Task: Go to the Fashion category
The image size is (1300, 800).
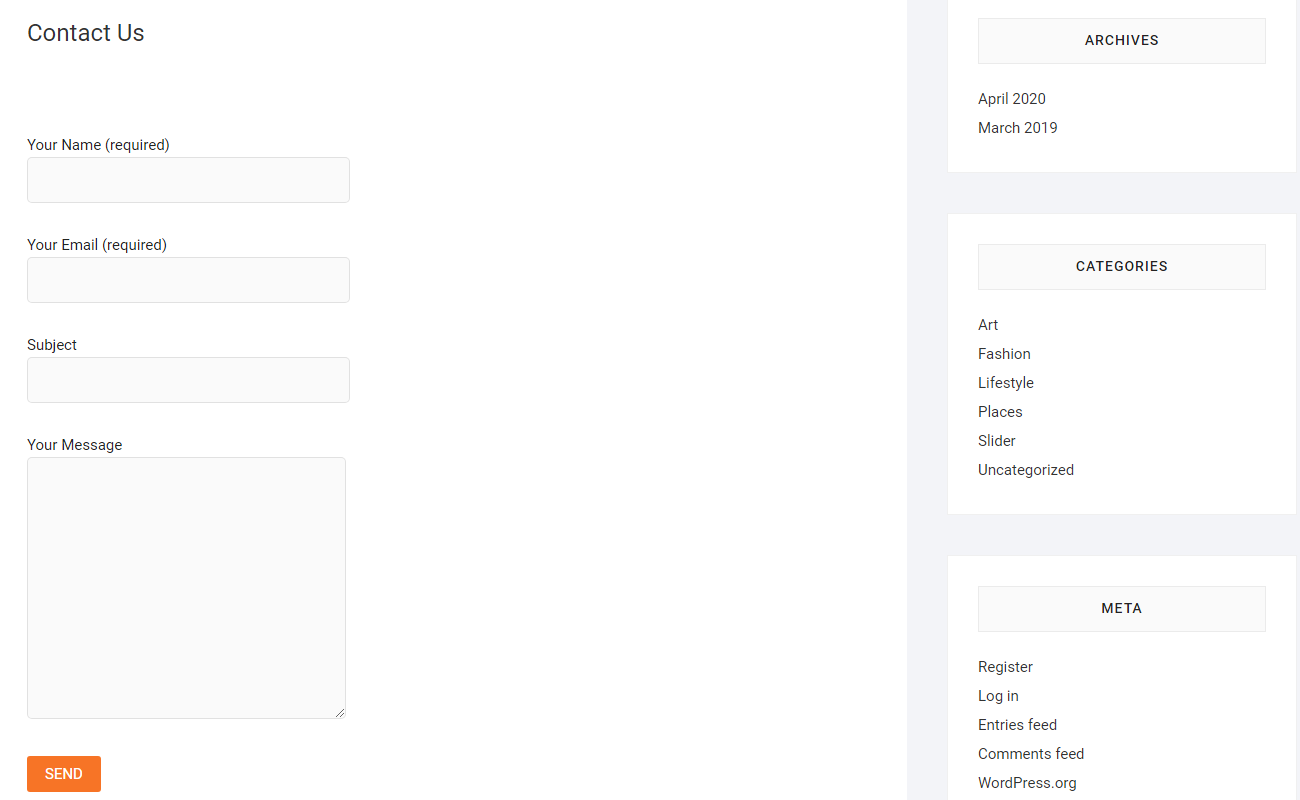Action: (x=1004, y=354)
